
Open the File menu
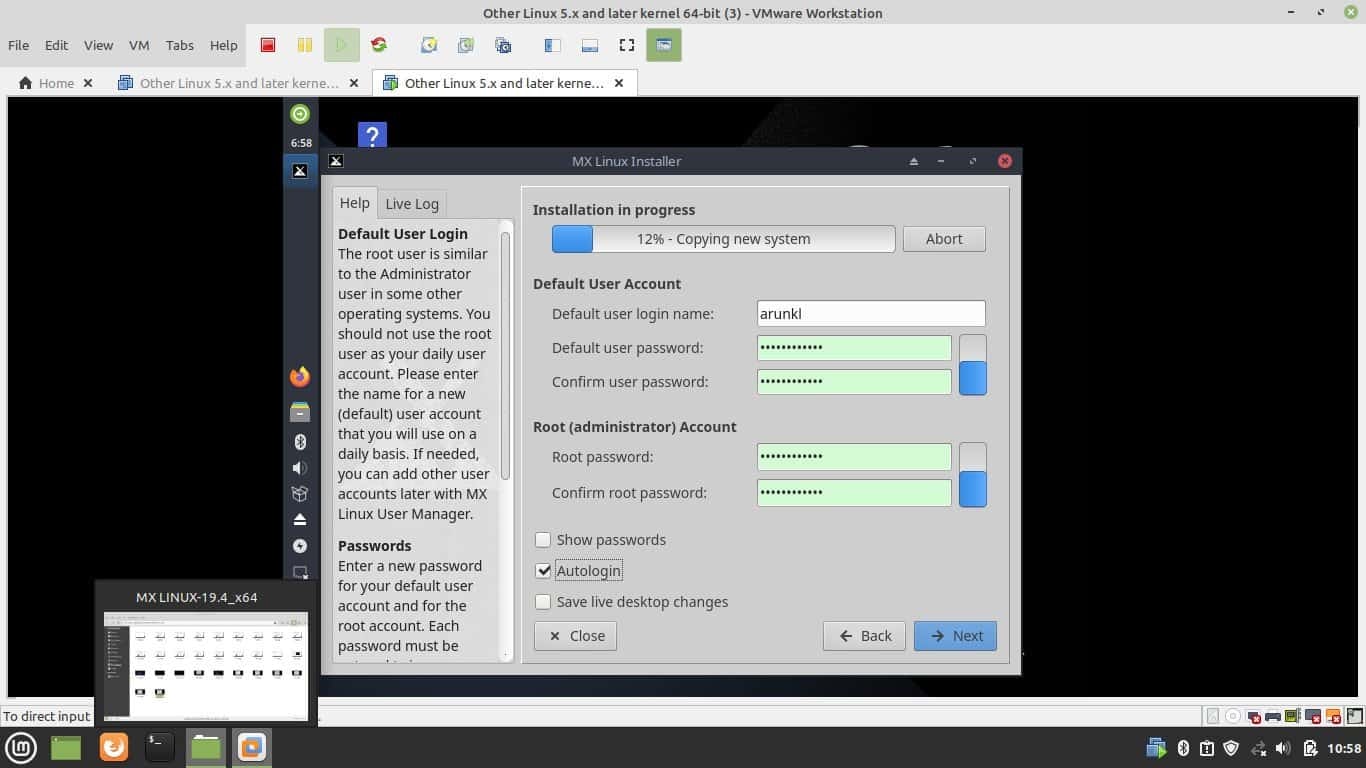[x=18, y=45]
